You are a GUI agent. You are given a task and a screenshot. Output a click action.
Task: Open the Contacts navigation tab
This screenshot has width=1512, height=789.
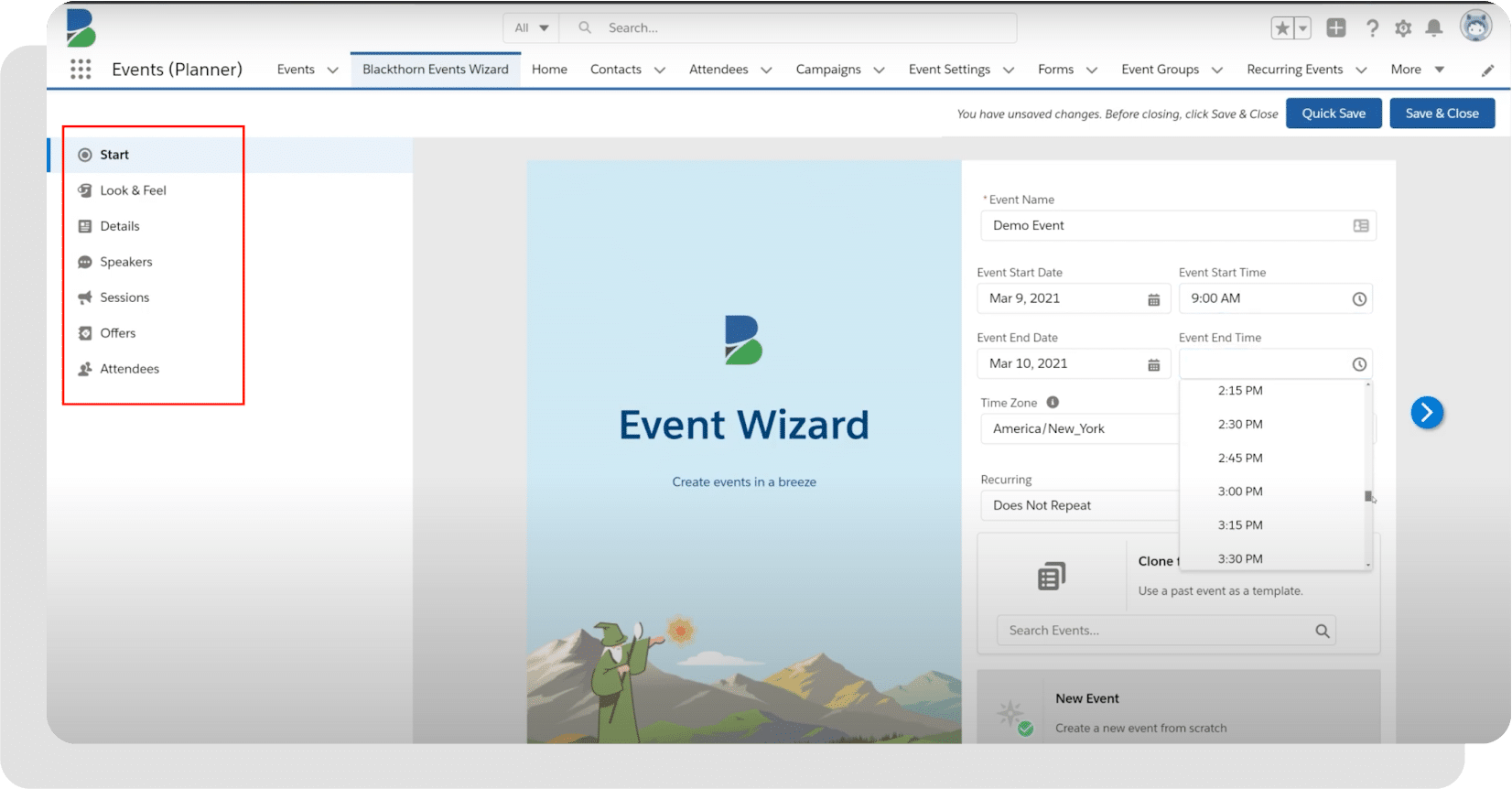[x=616, y=70]
